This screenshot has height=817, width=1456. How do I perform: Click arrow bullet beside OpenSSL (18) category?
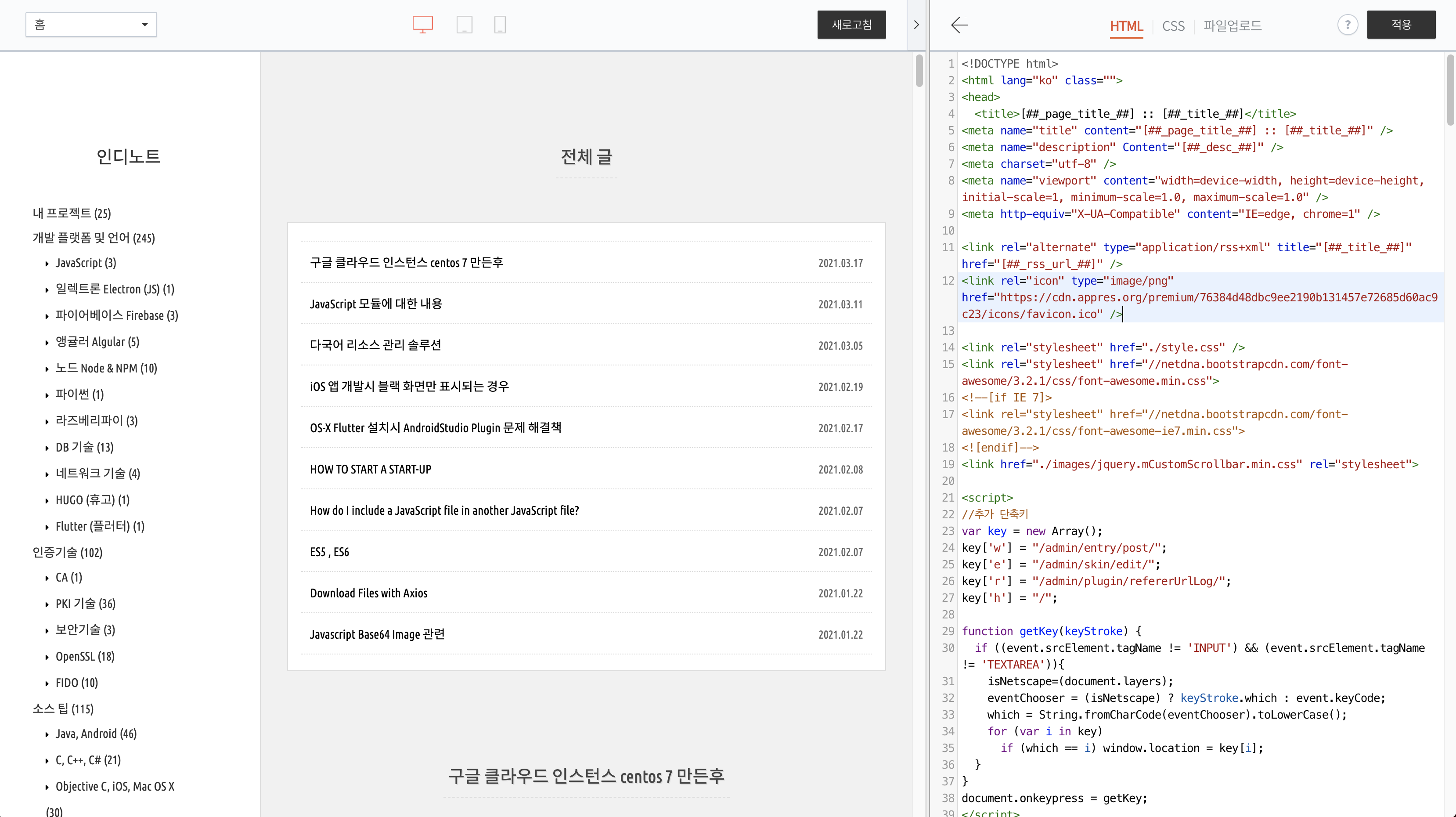click(47, 657)
